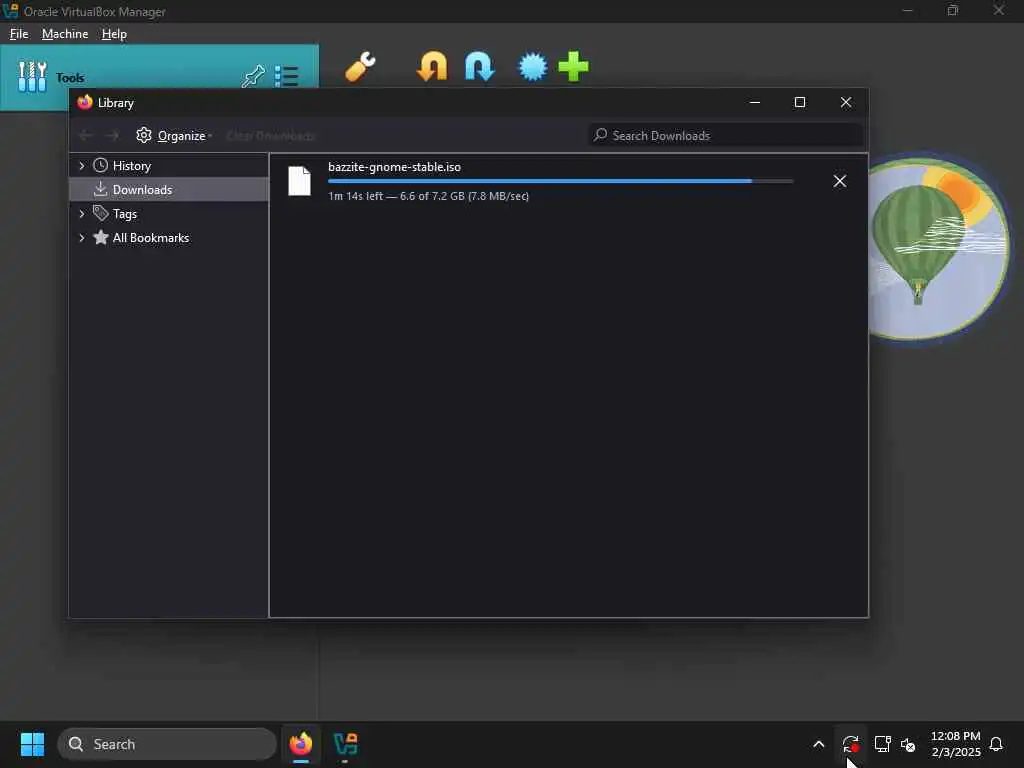Image resolution: width=1024 pixels, height=768 pixels.
Task: Click the New machine blue starburst icon
Action: (532, 67)
